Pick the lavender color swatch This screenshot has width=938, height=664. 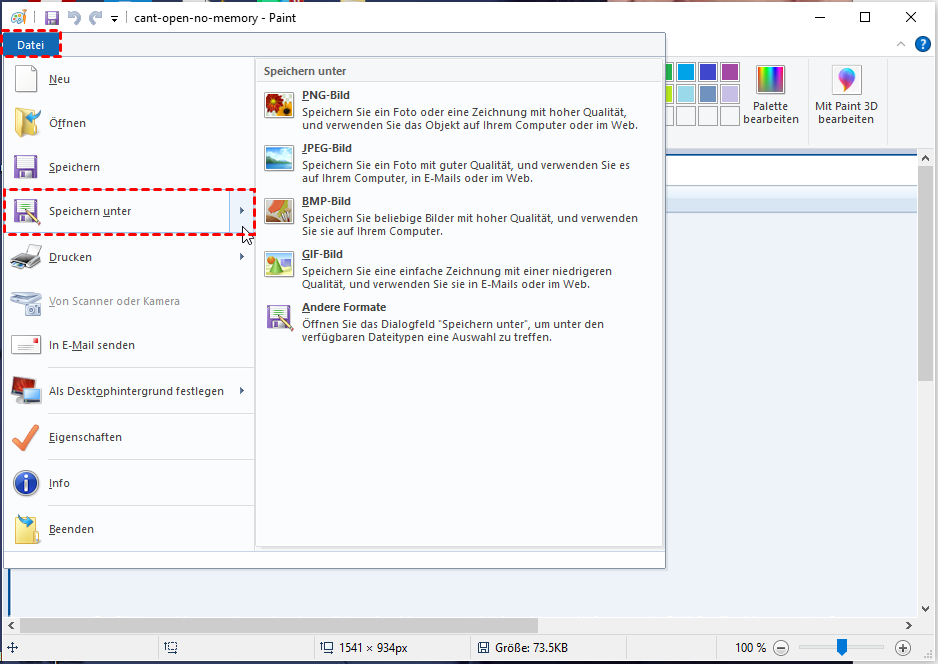click(x=730, y=94)
